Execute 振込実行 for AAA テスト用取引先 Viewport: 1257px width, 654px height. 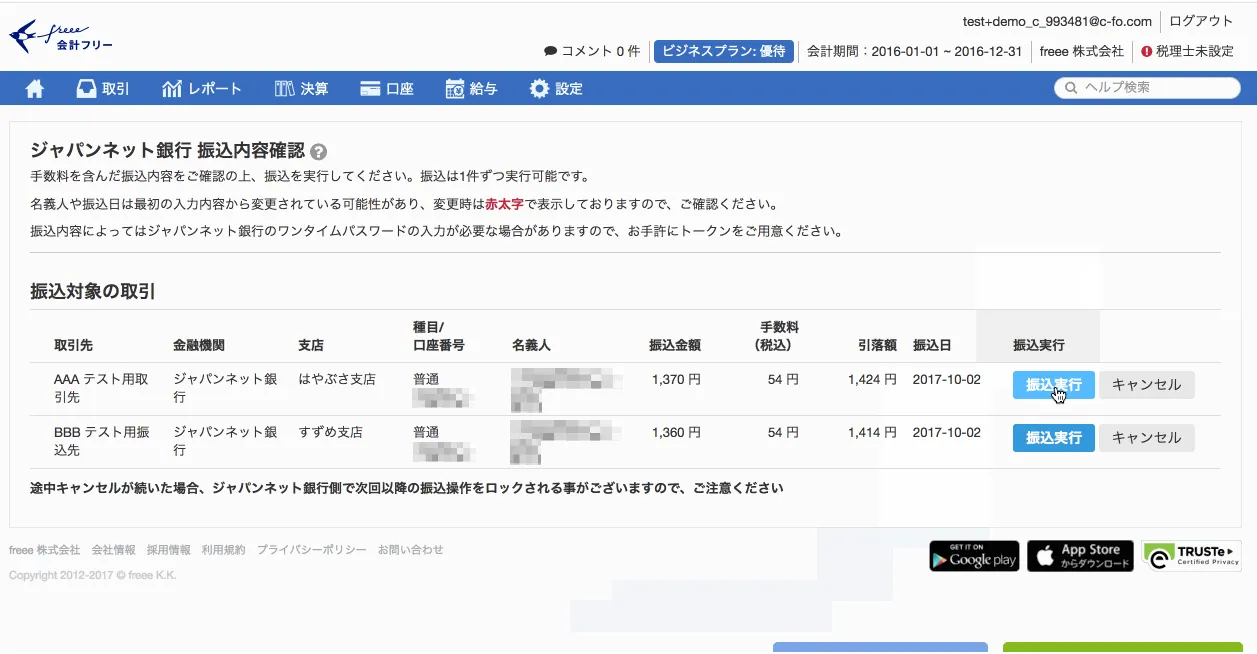click(1053, 385)
